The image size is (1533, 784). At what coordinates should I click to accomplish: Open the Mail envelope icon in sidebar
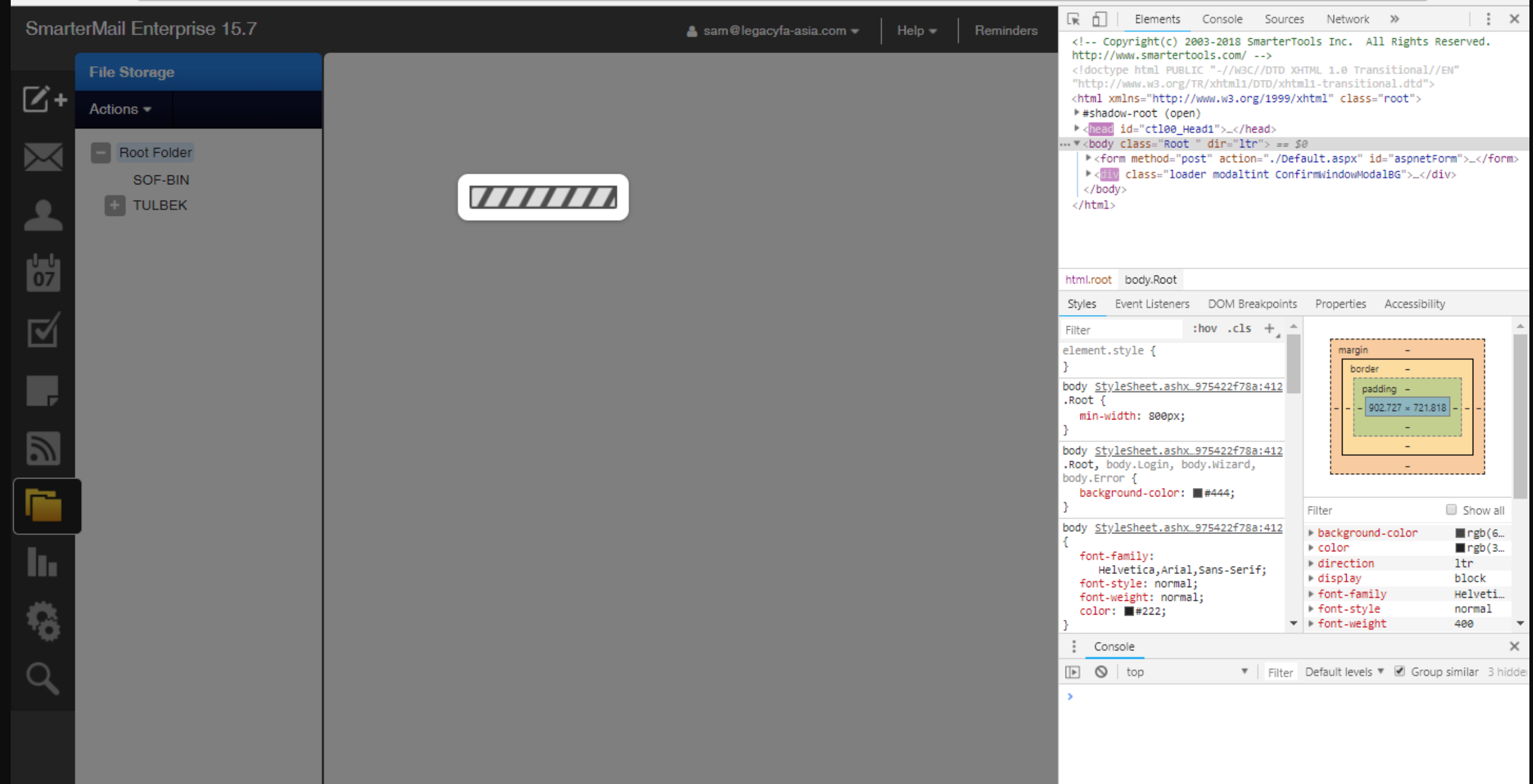43,157
